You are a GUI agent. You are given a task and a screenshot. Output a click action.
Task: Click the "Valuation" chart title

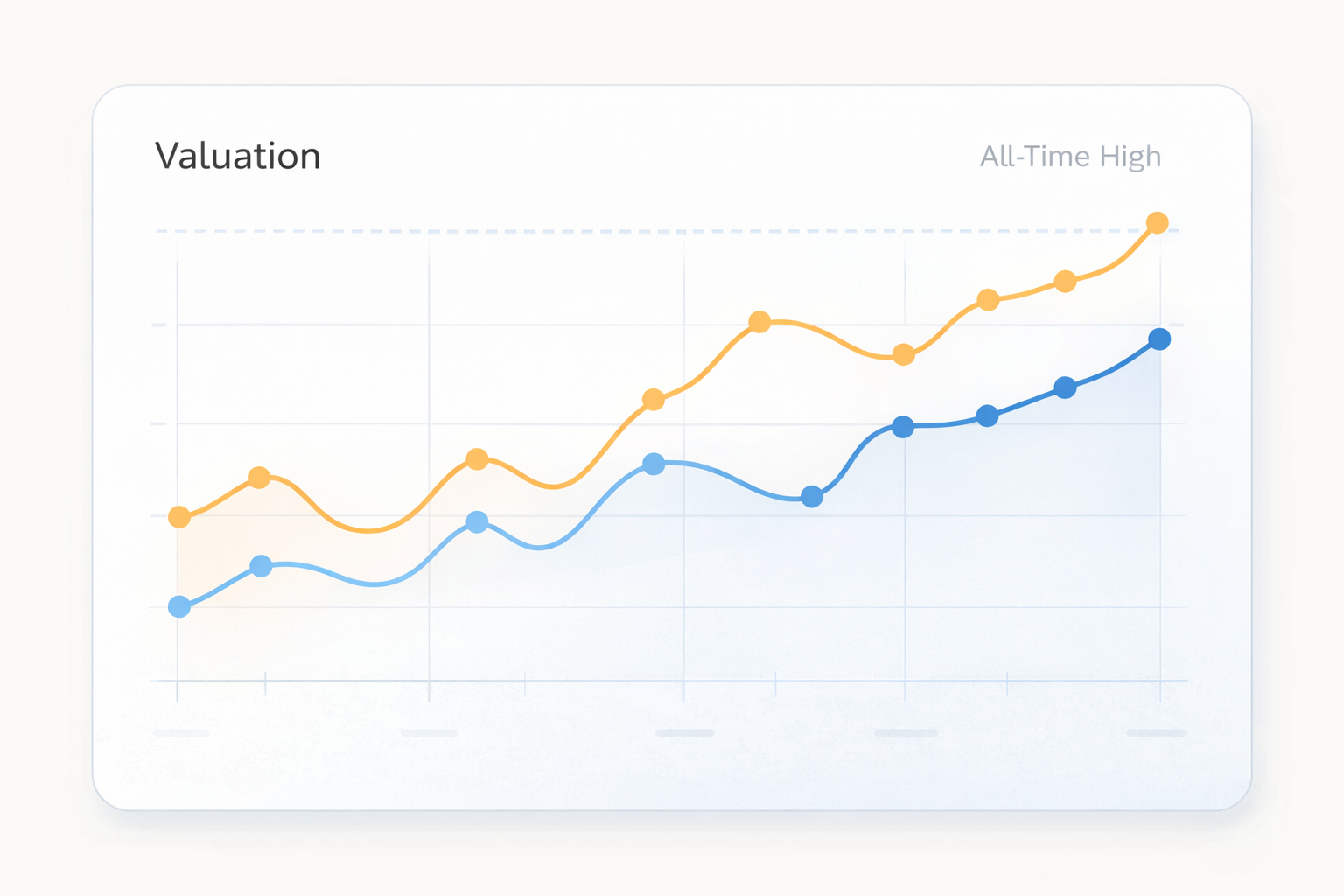click(x=238, y=157)
